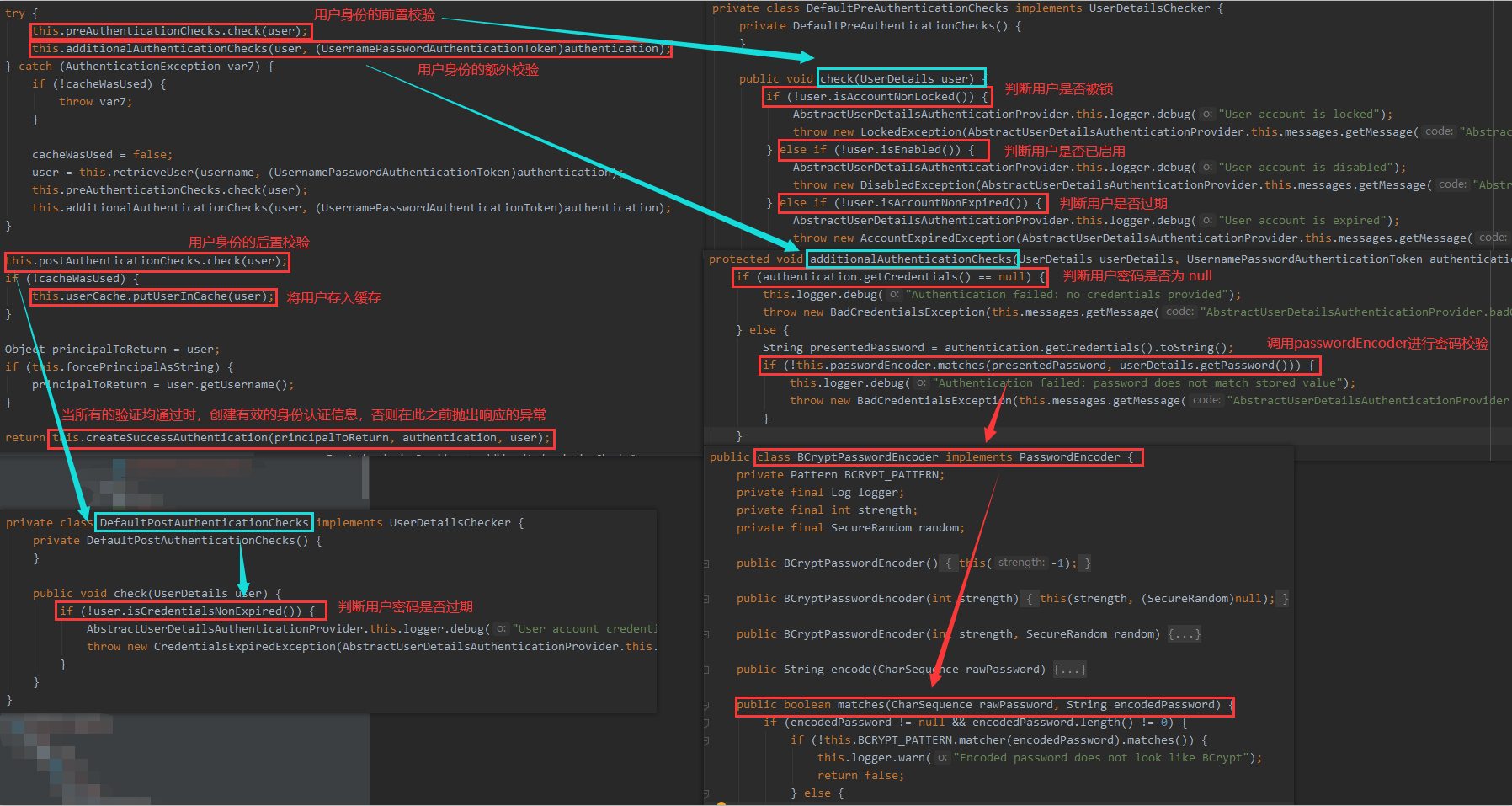Click 'check(UserDetails user)' in DefaultPreAuthenticationChecks
The height and width of the screenshot is (806, 1512).
(897, 79)
